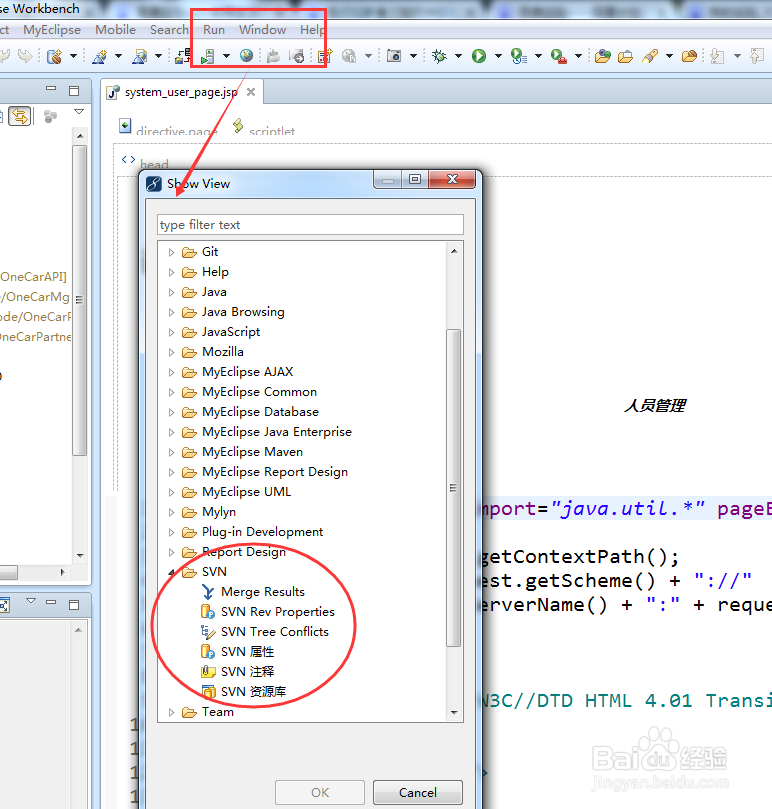Click the redo arrow in toolbar
This screenshot has width=772, height=809.
[x=25, y=56]
